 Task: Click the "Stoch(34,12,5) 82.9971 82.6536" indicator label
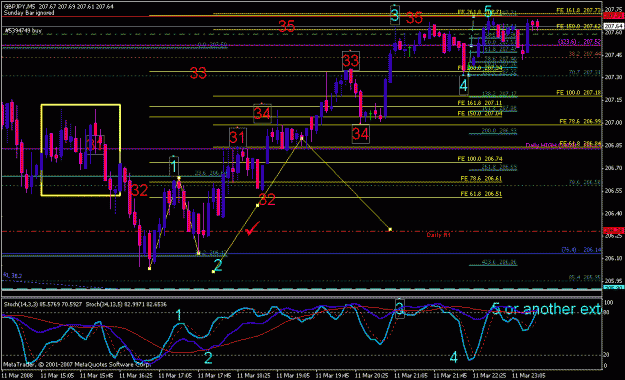point(126,304)
